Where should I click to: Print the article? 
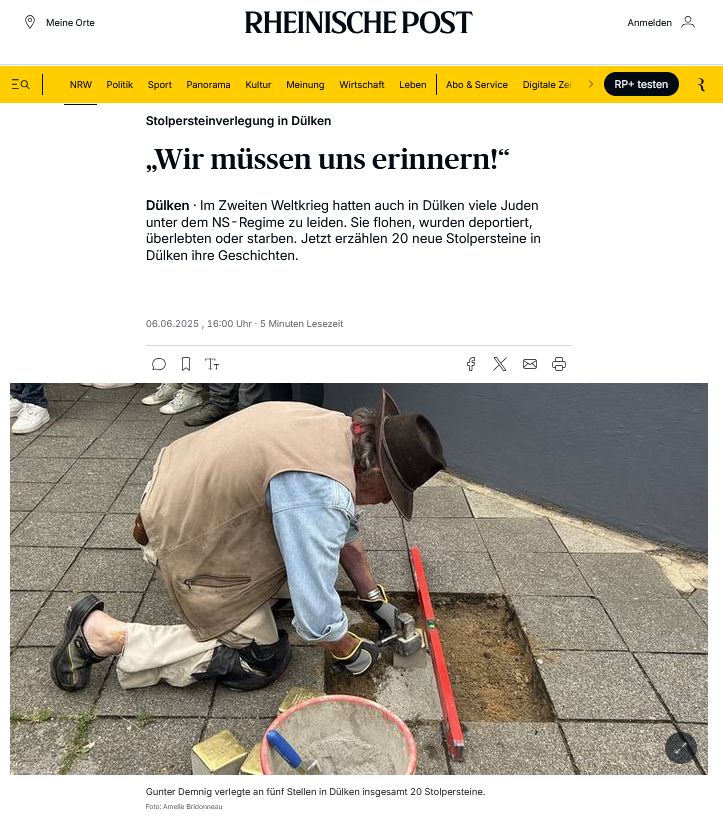coord(559,364)
